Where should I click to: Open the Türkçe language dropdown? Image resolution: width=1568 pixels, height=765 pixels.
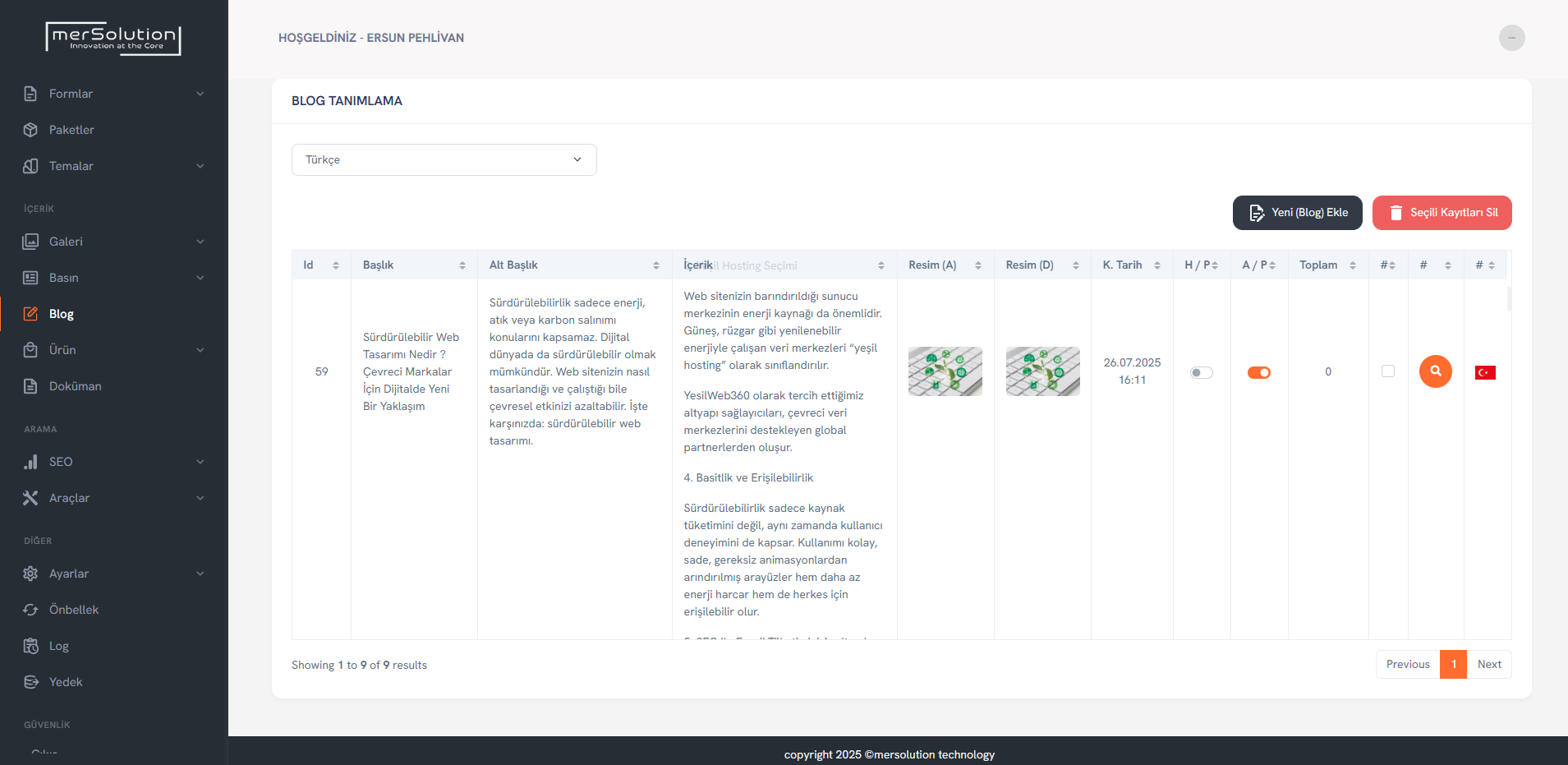point(444,159)
